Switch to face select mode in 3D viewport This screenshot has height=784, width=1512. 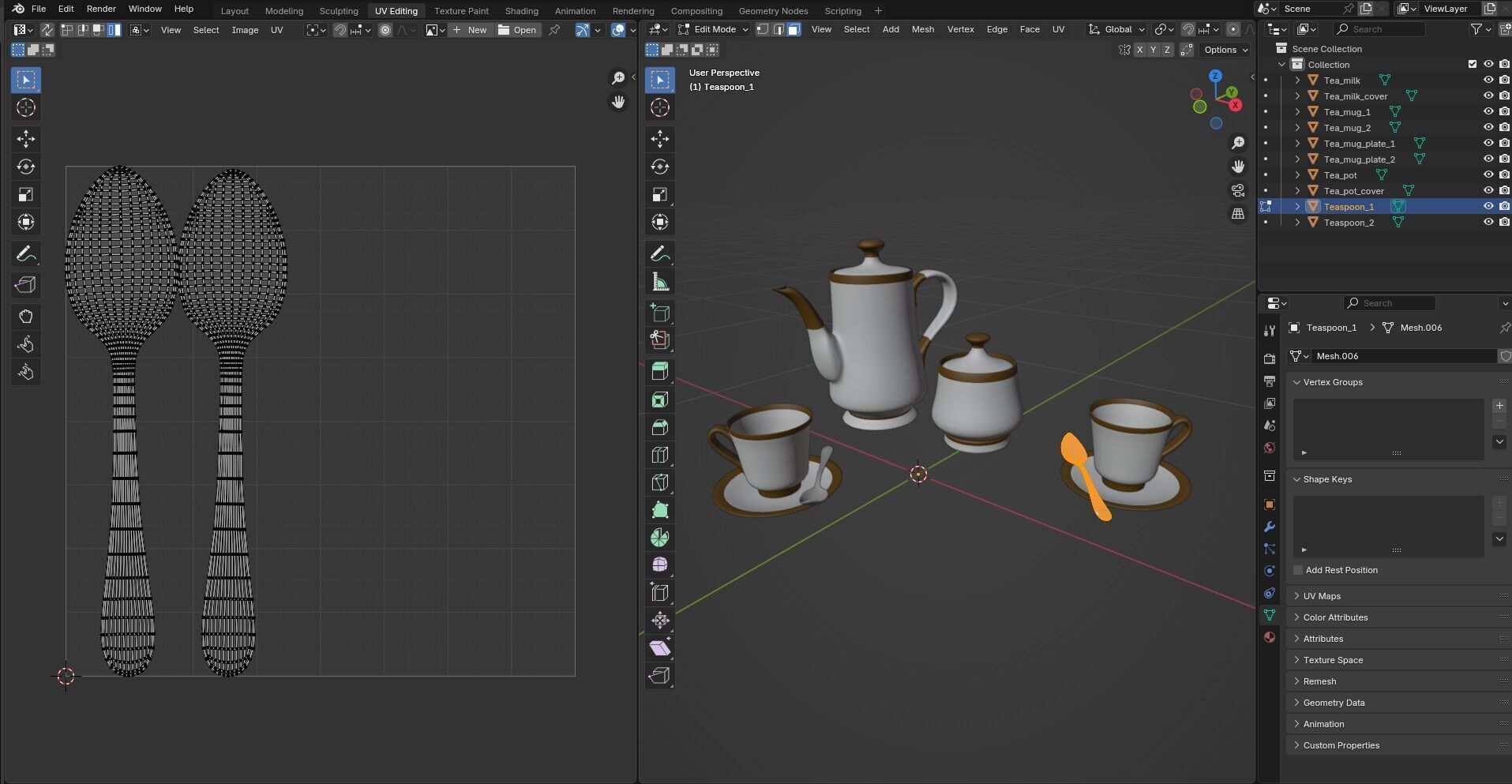point(794,29)
